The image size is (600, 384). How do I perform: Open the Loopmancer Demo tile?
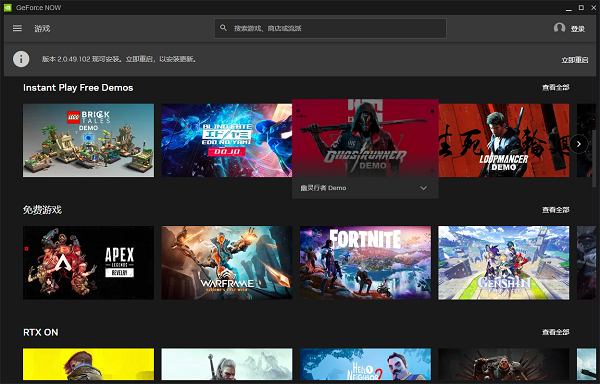[504, 140]
